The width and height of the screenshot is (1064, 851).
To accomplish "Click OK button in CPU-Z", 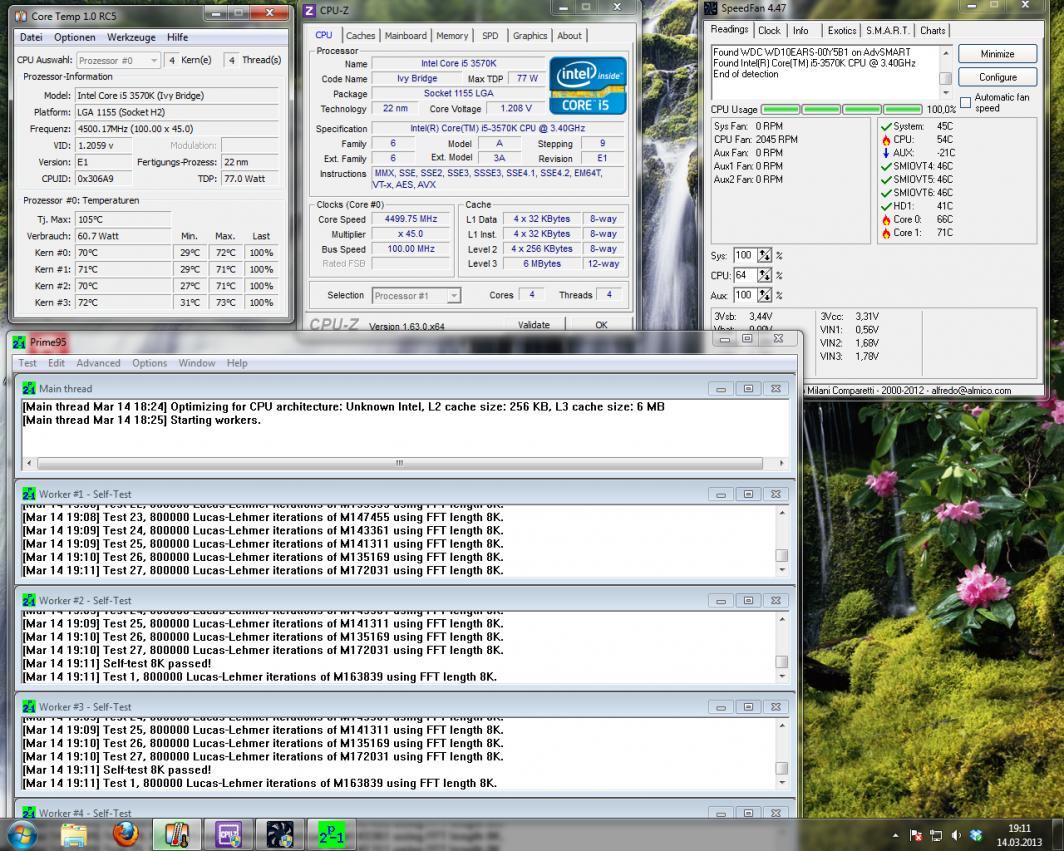I will click(x=601, y=324).
